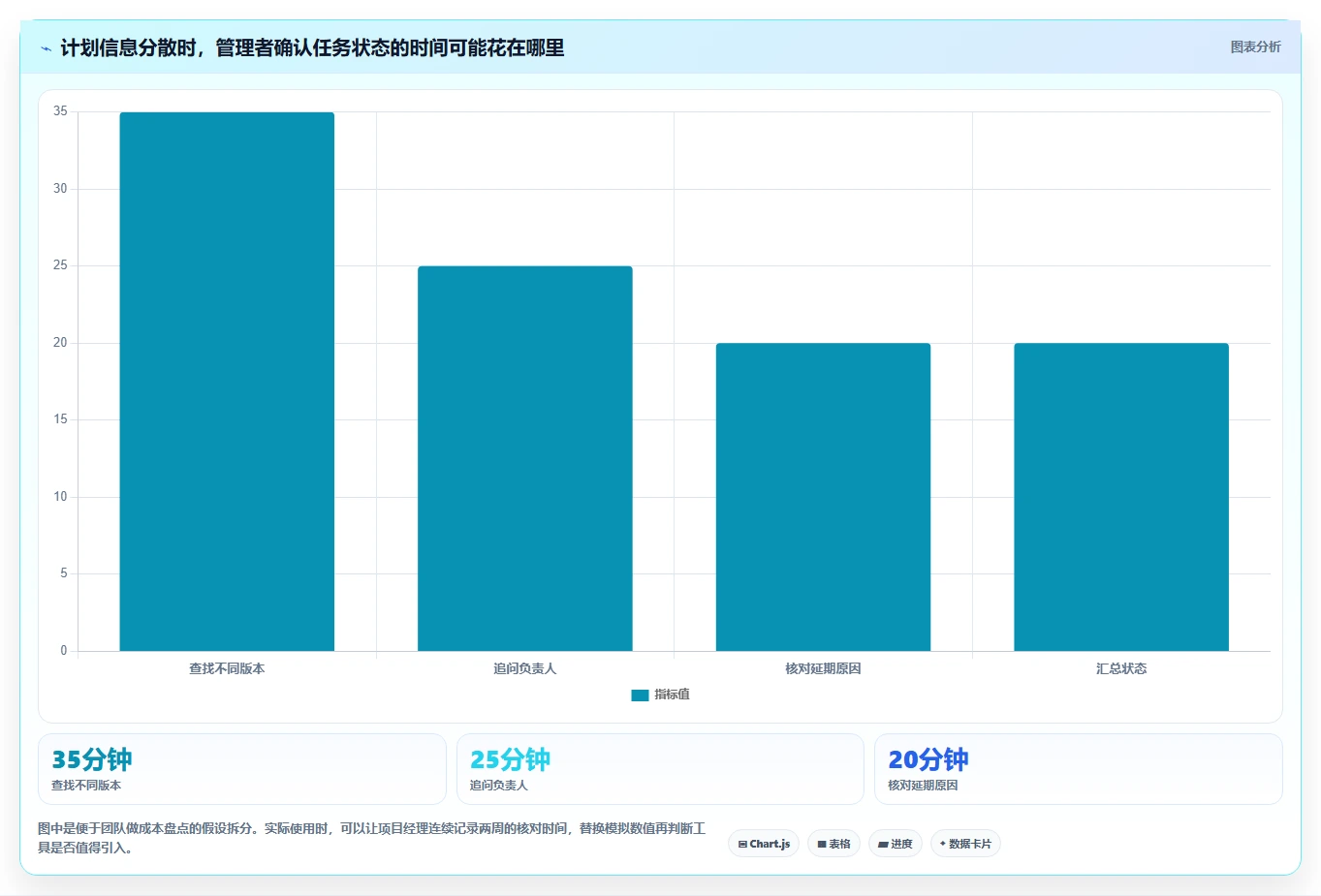Click the 汇总状态 bar in chart

1121,497
